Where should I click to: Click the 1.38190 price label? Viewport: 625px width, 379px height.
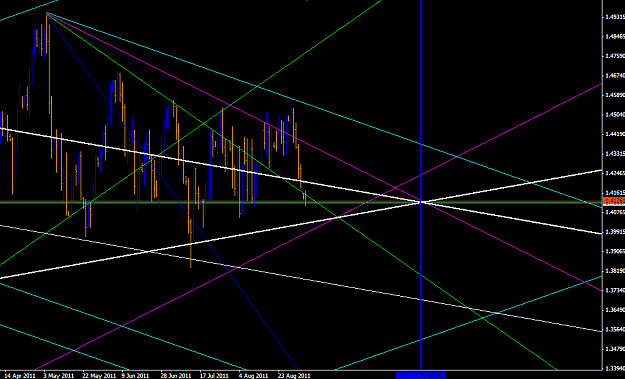point(615,271)
